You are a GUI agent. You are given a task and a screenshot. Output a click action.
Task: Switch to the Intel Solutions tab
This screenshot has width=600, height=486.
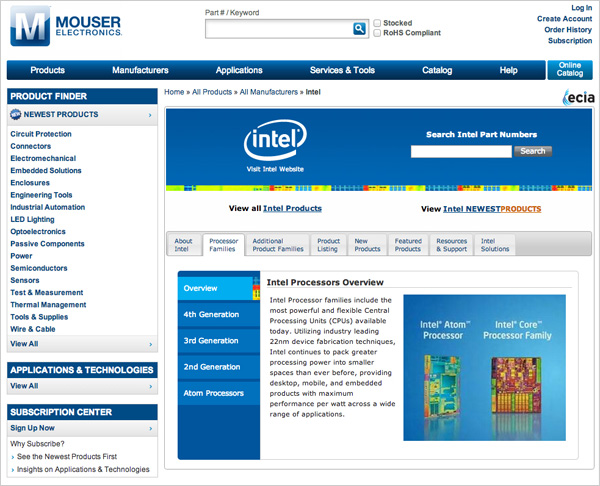pos(495,245)
